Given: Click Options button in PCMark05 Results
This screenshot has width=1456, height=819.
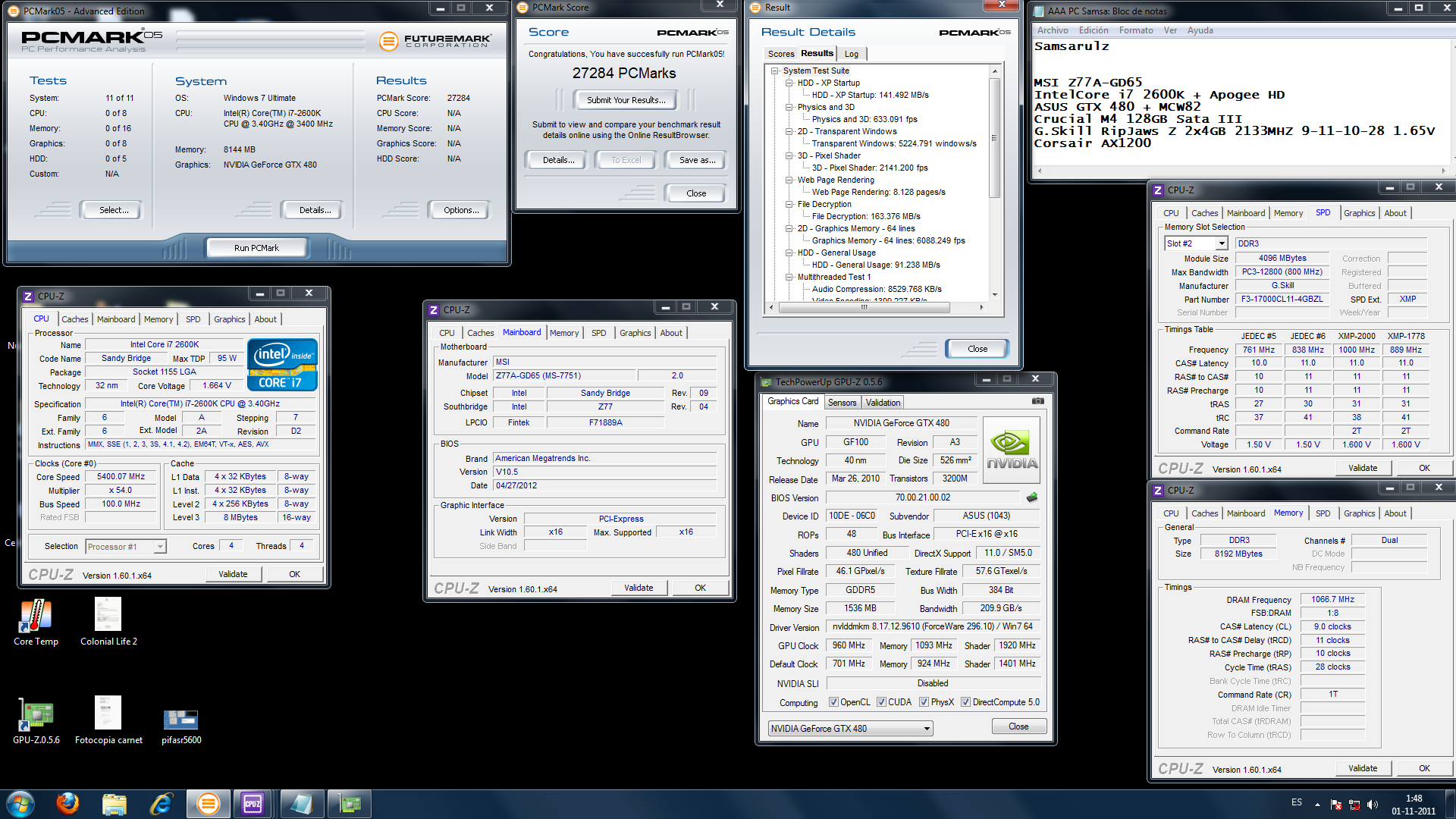Looking at the screenshot, I should 460,210.
